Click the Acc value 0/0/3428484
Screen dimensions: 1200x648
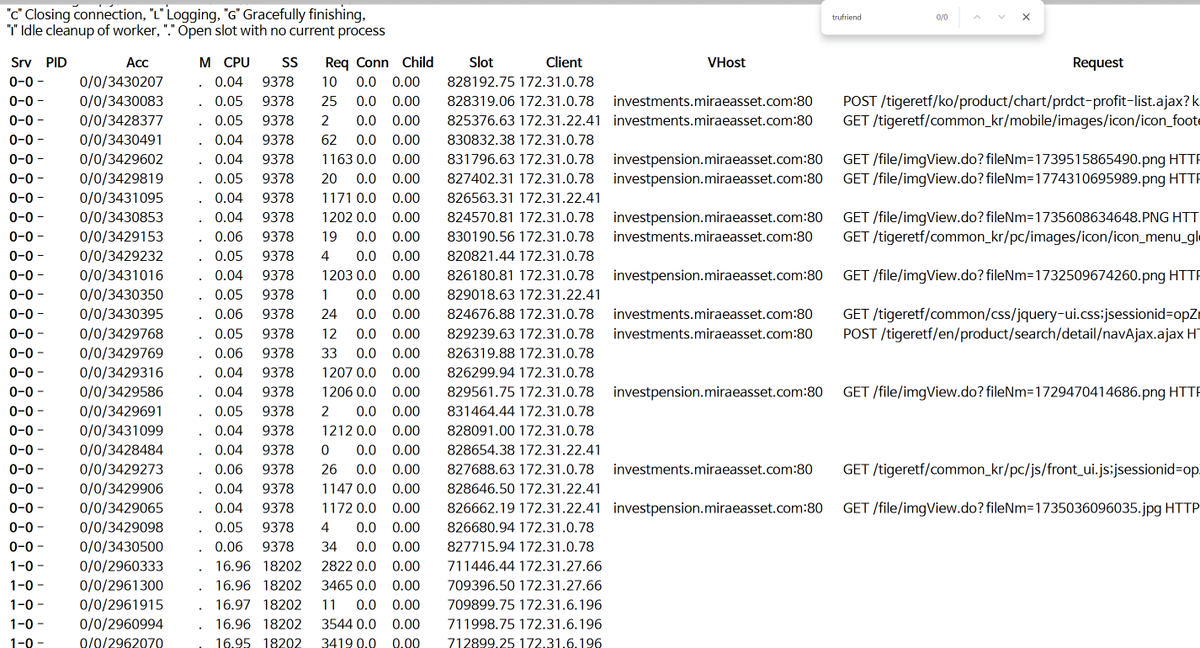(x=121, y=450)
